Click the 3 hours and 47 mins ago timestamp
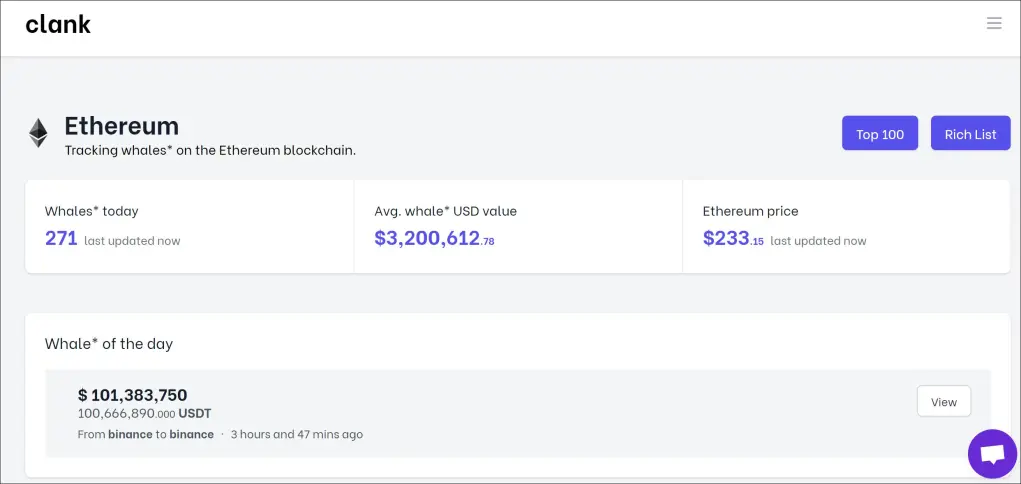Image resolution: width=1021 pixels, height=484 pixels. pos(297,434)
